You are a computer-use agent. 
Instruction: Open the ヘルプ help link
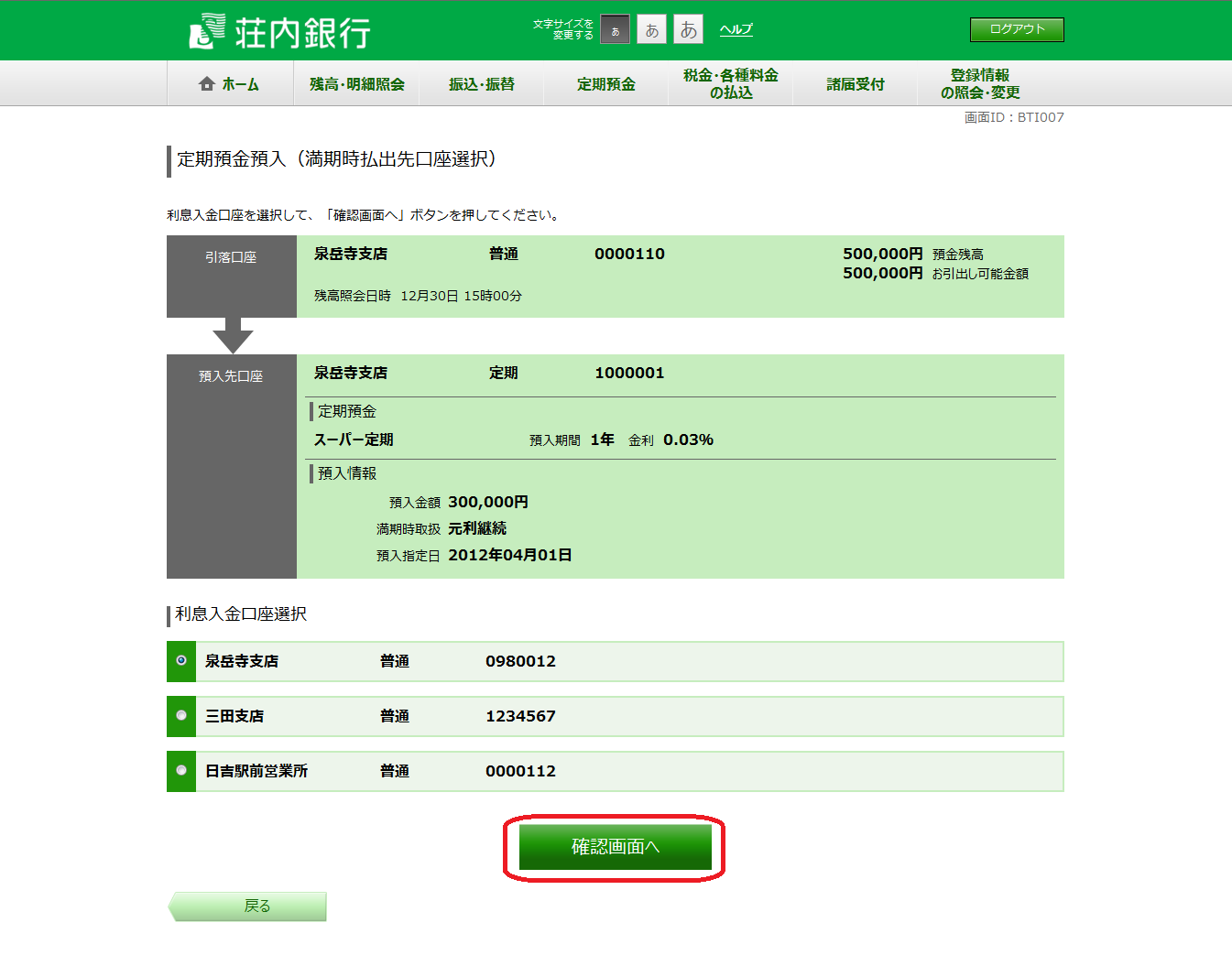736,29
